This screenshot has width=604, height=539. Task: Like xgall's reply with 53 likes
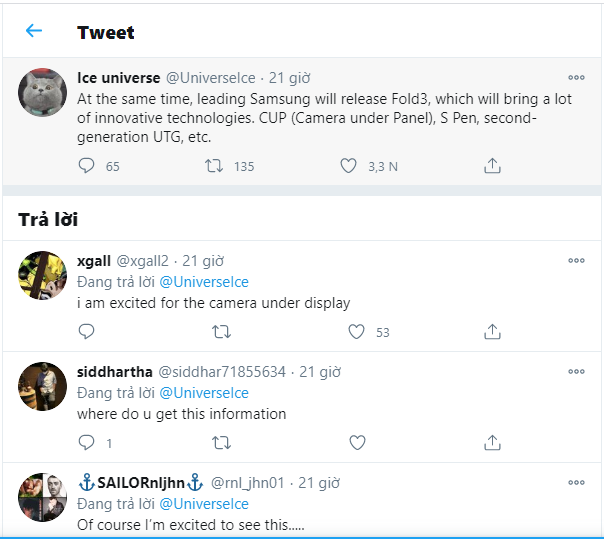point(356,331)
